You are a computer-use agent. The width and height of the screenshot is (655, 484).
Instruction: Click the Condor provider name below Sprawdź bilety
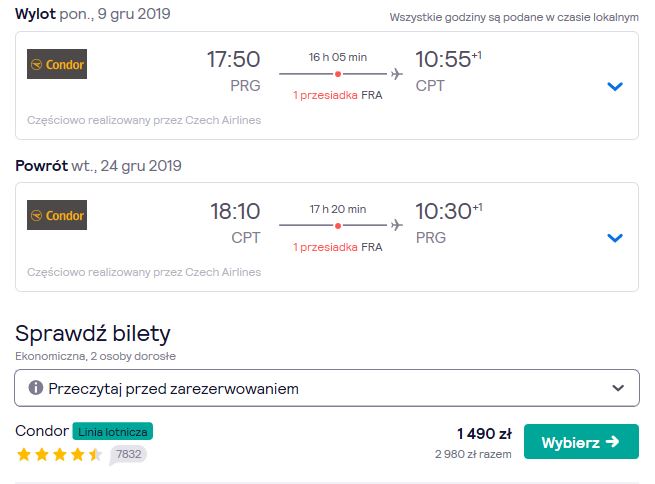[42, 431]
